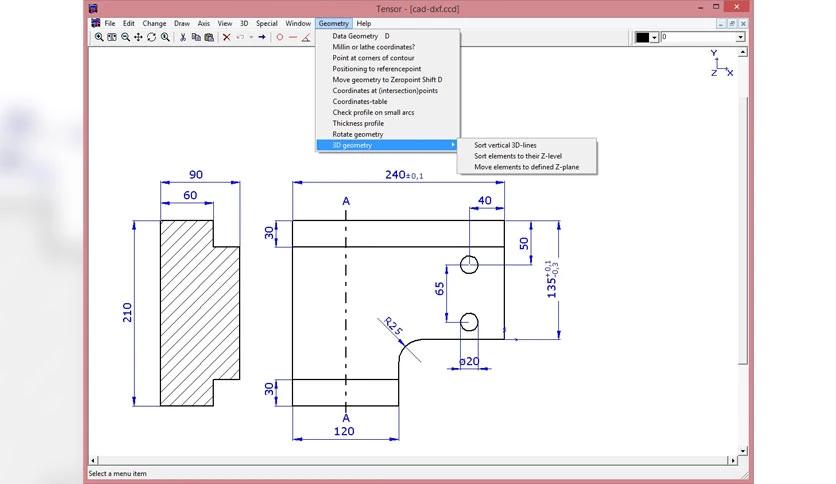Click the paste clipboard icon
Viewport: 836px width, 484px height.
(x=209, y=37)
